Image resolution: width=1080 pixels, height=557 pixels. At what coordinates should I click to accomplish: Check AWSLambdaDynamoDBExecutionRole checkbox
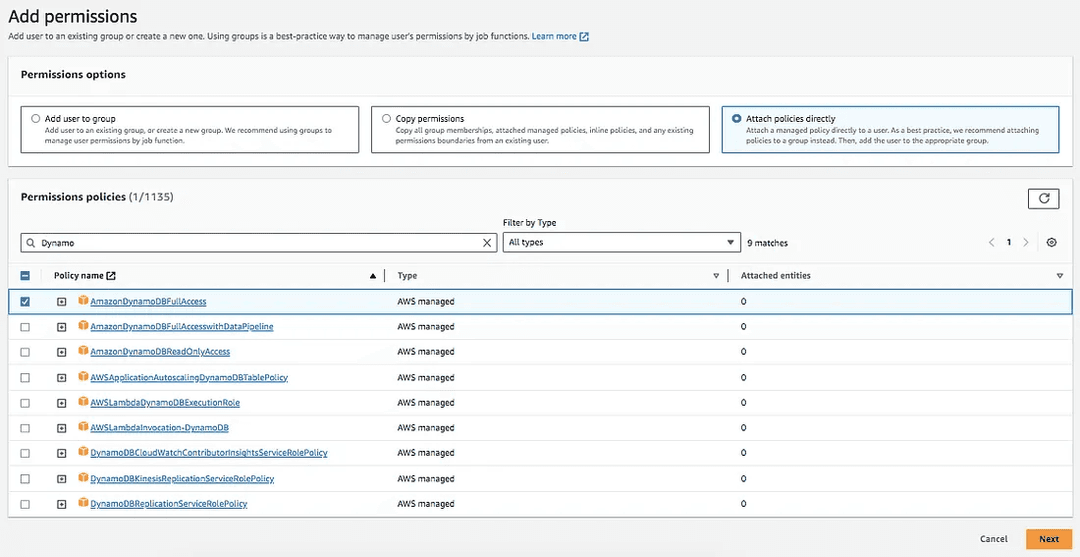coord(25,403)
